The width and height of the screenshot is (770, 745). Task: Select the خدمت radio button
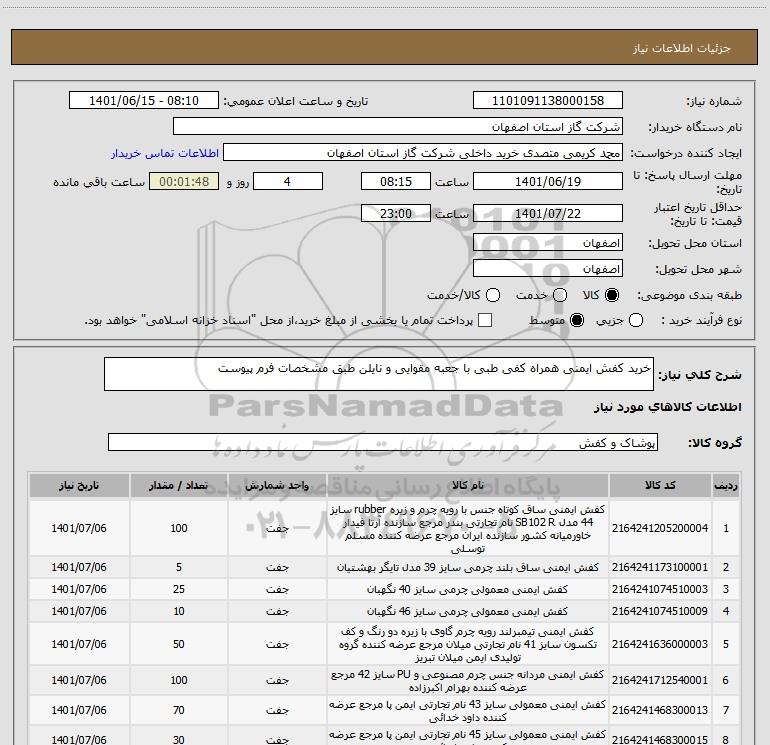560,295
